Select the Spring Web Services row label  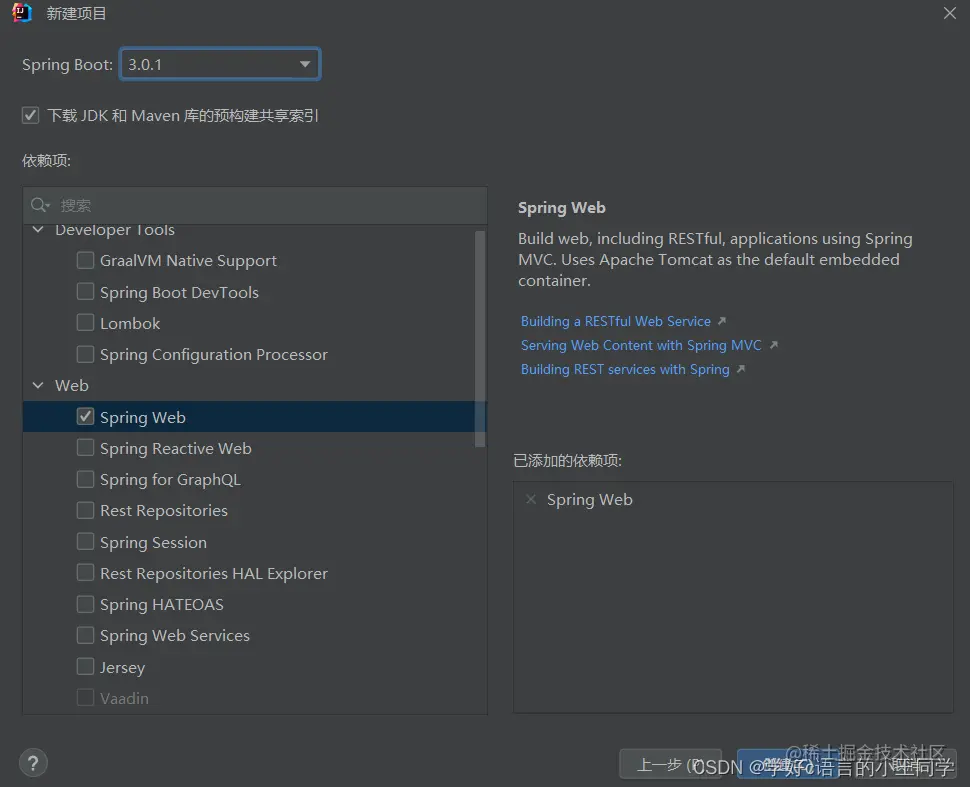coord(174,636)
